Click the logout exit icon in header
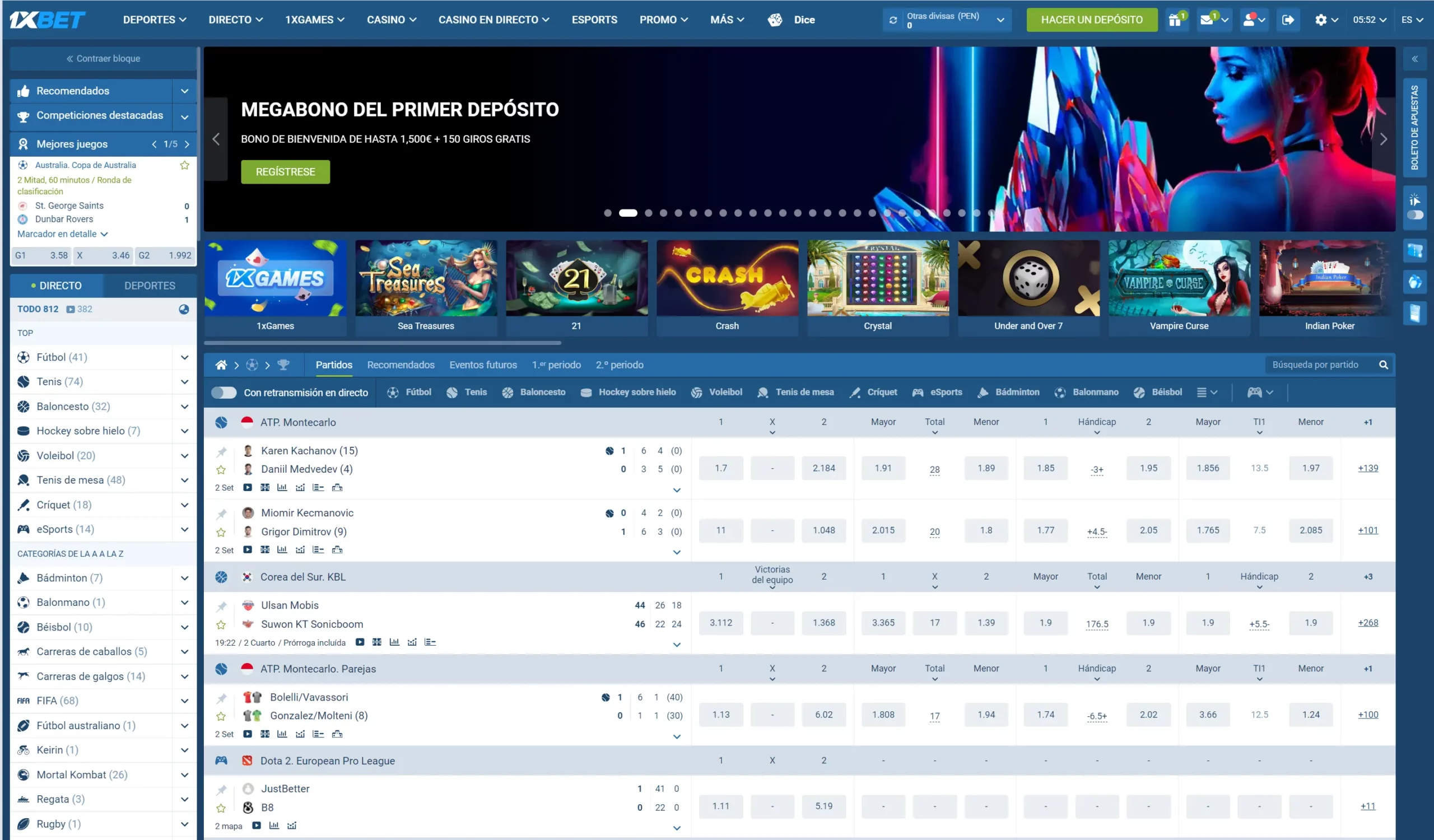The image size is (1434, 840). point(1288,20)
